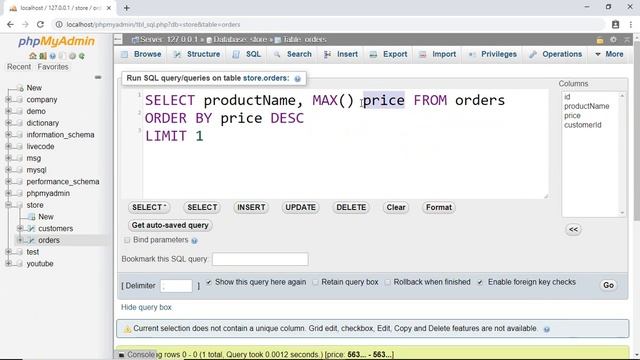Select productName in Columns list
Image resolution: width=640 pixels, height=360 pixels.
(x=587, y=106)
